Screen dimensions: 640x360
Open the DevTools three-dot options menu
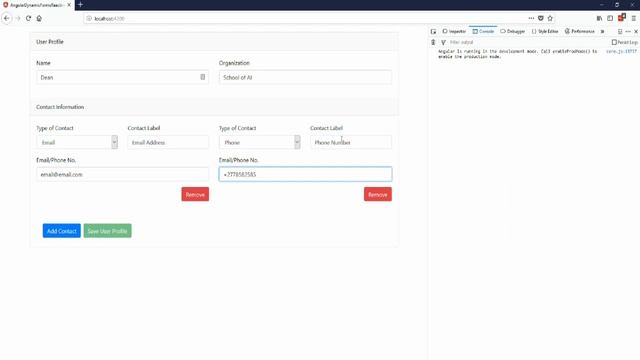click(x=628, y=31)
